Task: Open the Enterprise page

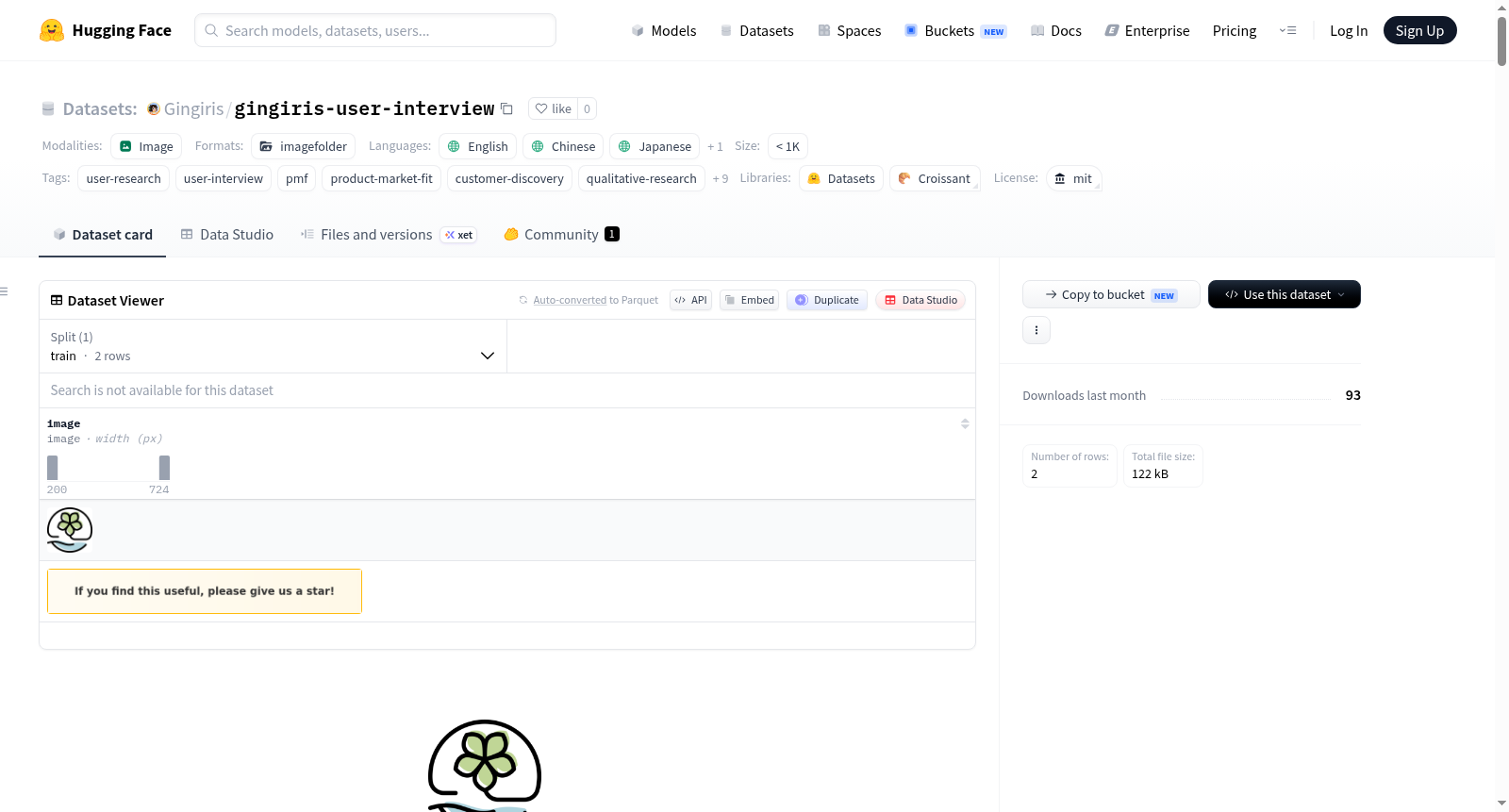Action: click(1147, 30)
